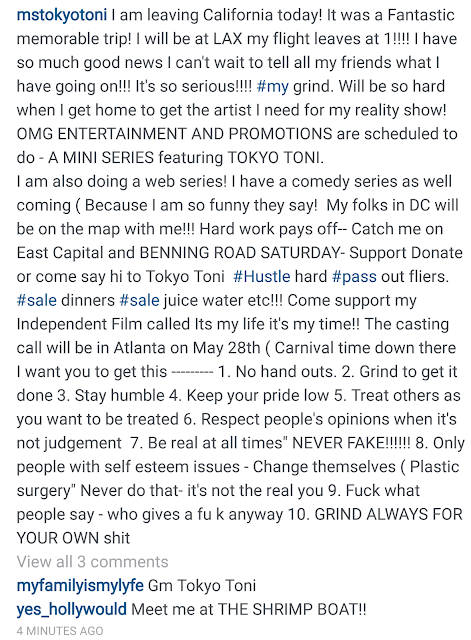Open the mstokyotoni profile link
The height and width of the screenshot is (640, 471).
point(62,15)
